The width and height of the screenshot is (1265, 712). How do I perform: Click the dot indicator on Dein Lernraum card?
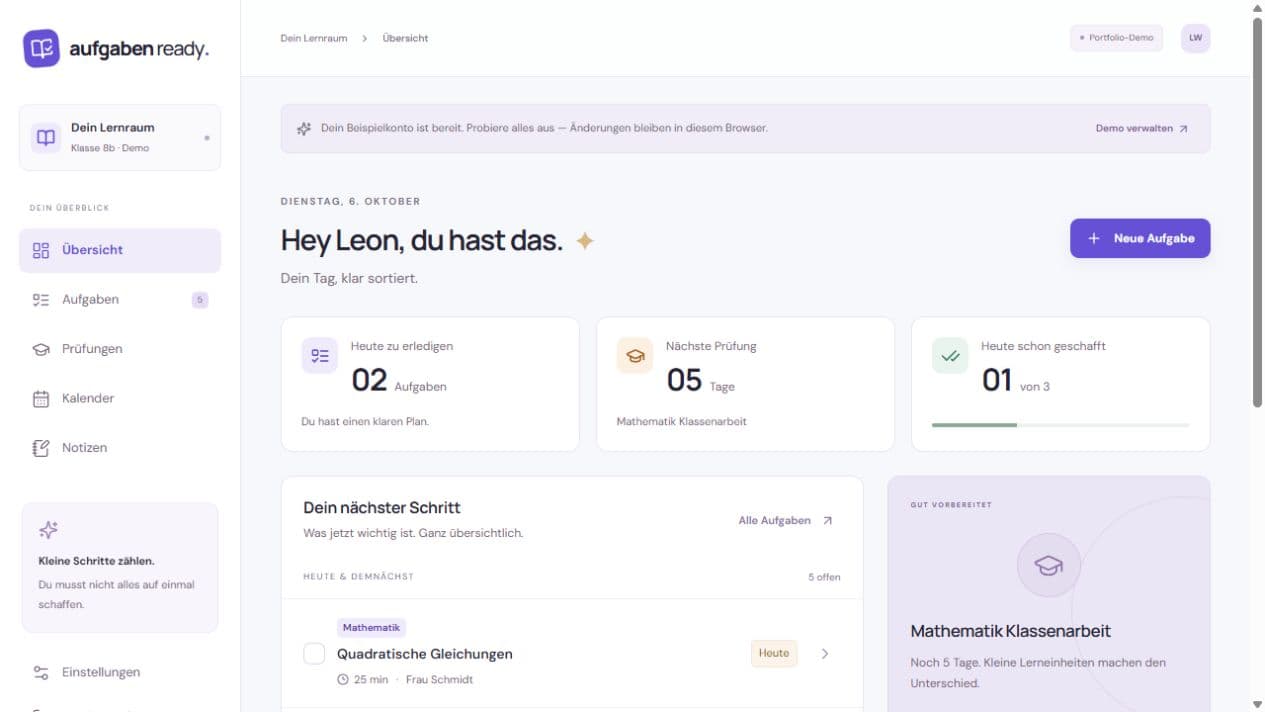point(207,138)
